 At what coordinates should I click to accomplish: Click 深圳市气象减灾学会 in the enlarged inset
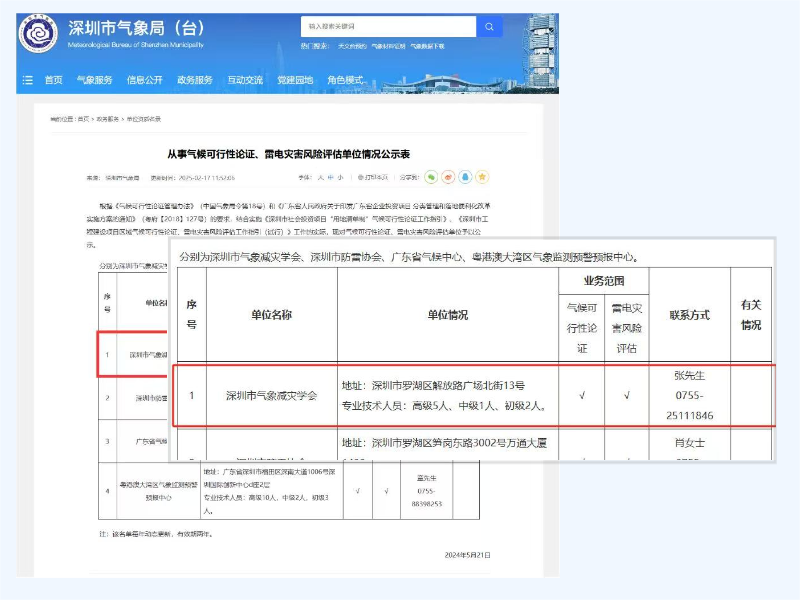(x=271, y=395)
